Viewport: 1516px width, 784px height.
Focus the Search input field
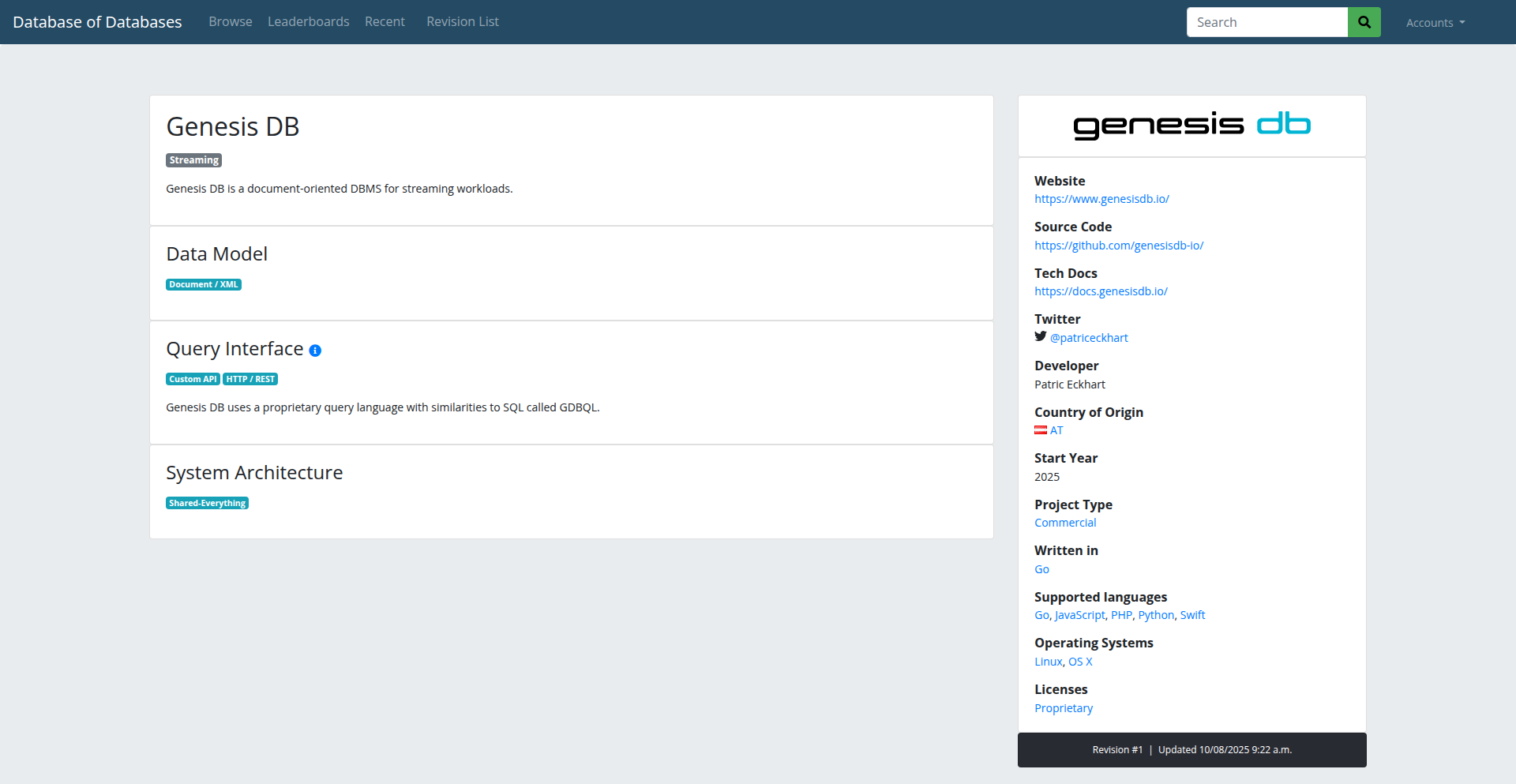pos(1267,22)
